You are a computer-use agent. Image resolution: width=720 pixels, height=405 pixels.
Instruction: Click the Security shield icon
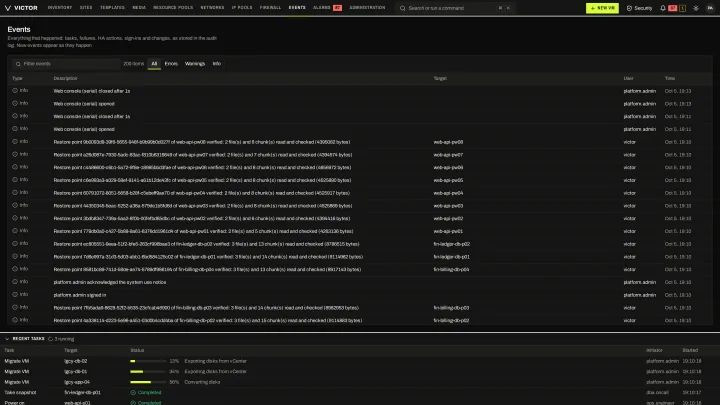629,8
